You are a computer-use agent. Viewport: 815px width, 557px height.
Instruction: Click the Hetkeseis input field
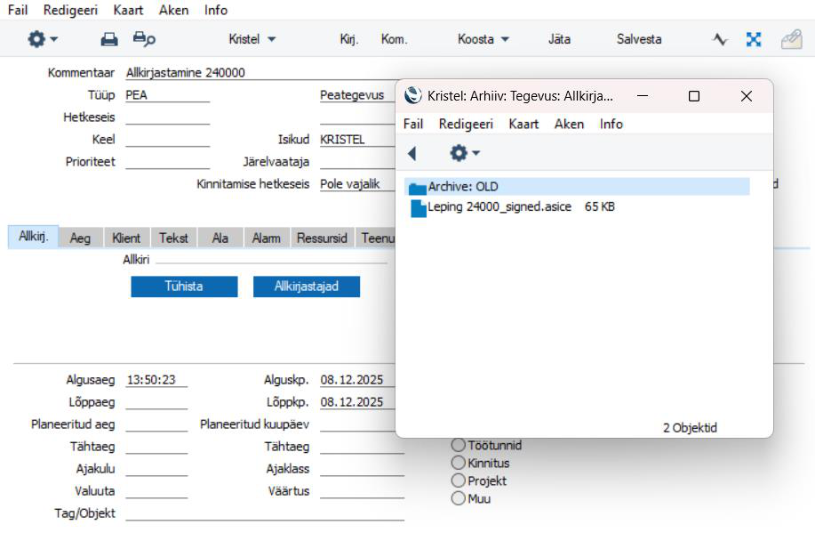click(x=167, y=117)
